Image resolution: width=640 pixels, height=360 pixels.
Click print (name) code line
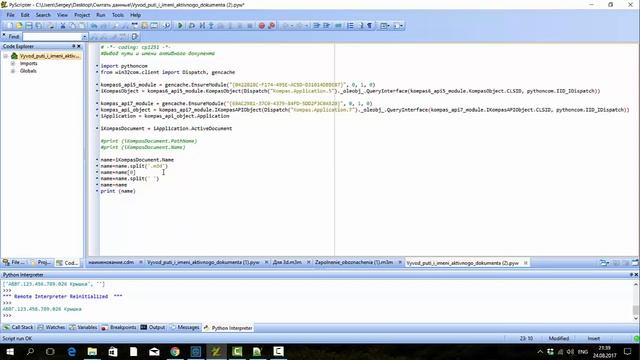[x=118, y=191]
